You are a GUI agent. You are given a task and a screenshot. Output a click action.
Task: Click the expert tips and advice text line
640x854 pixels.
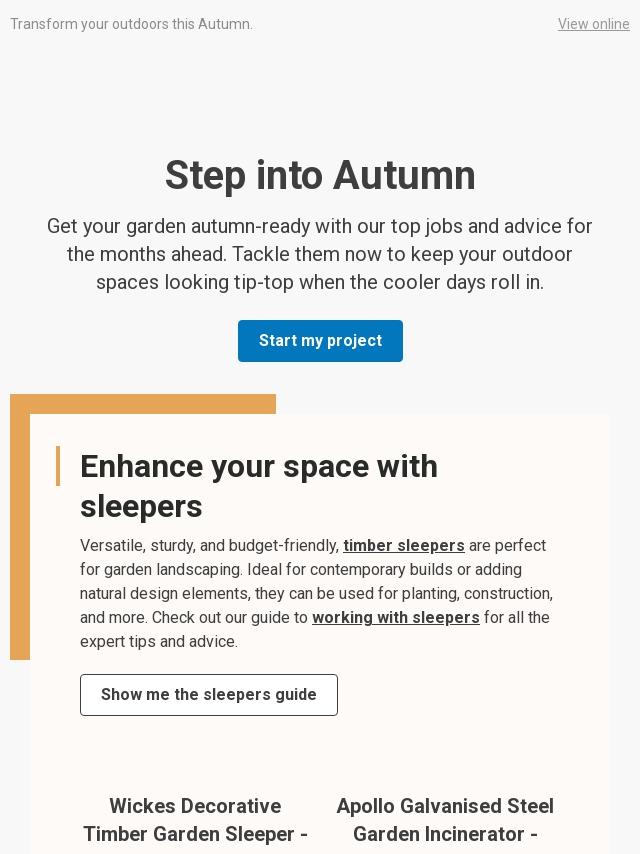pos(159,641)
